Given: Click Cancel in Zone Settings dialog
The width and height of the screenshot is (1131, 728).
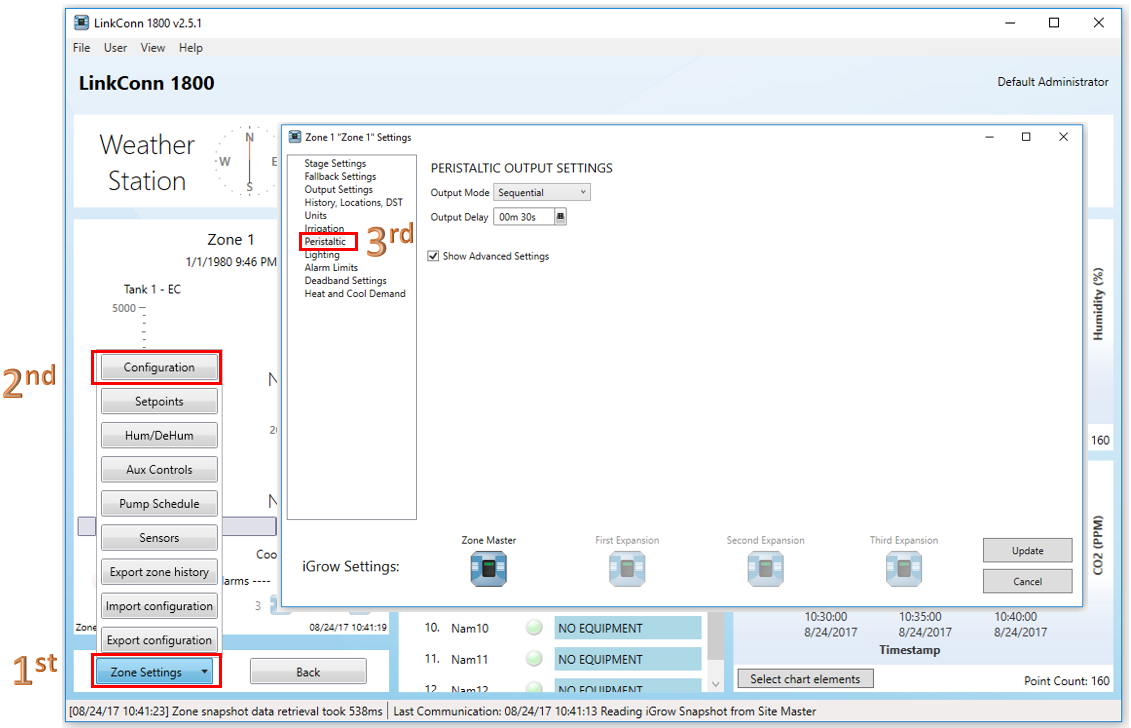Looking at the screenshot, I should (x=1027, y=582).
